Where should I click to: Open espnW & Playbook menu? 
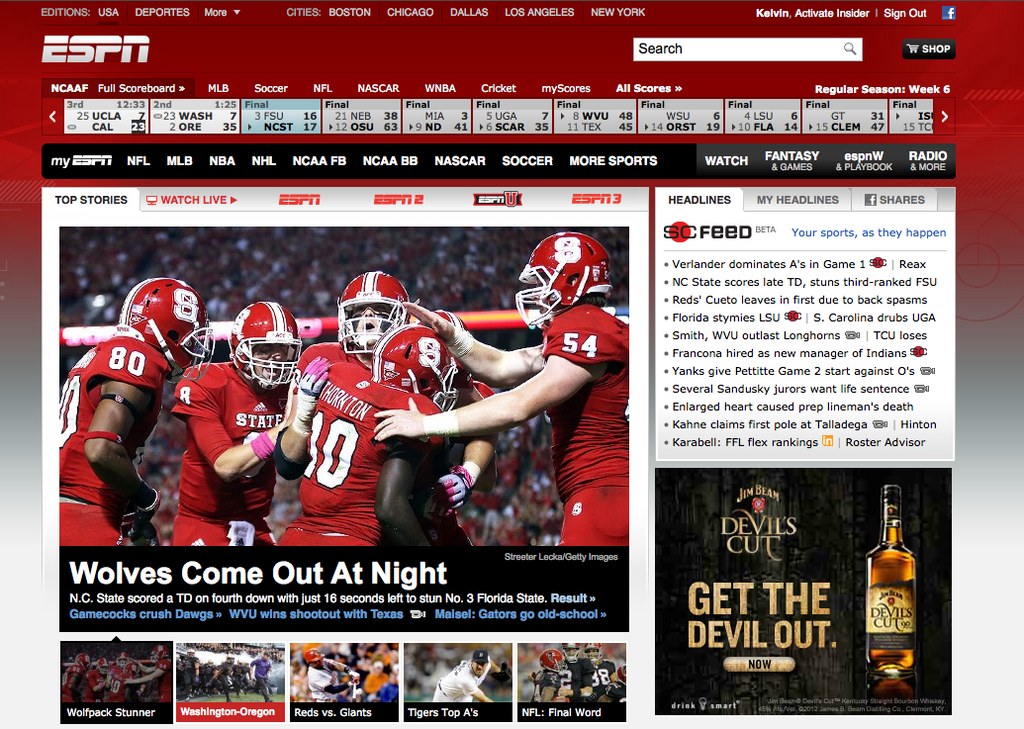coord(864,161)
